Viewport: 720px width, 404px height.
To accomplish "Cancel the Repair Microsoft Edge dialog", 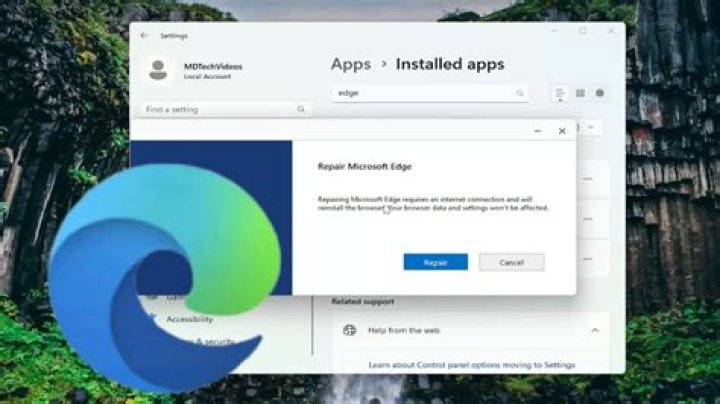I will (x=512, y=262).
